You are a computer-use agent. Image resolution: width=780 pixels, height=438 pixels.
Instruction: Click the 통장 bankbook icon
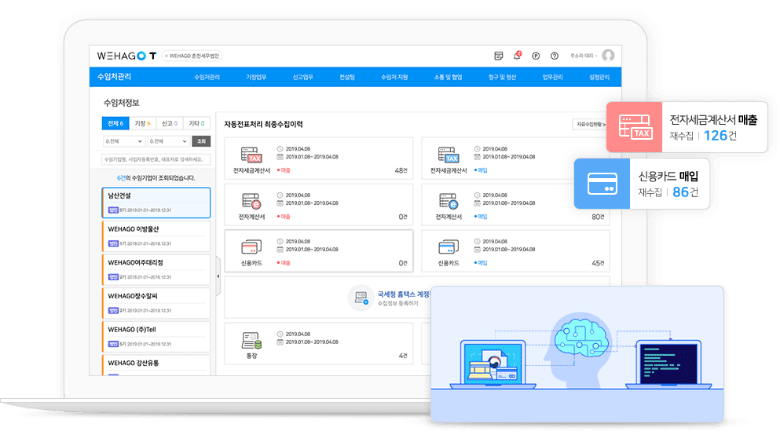tap(251, 340)
